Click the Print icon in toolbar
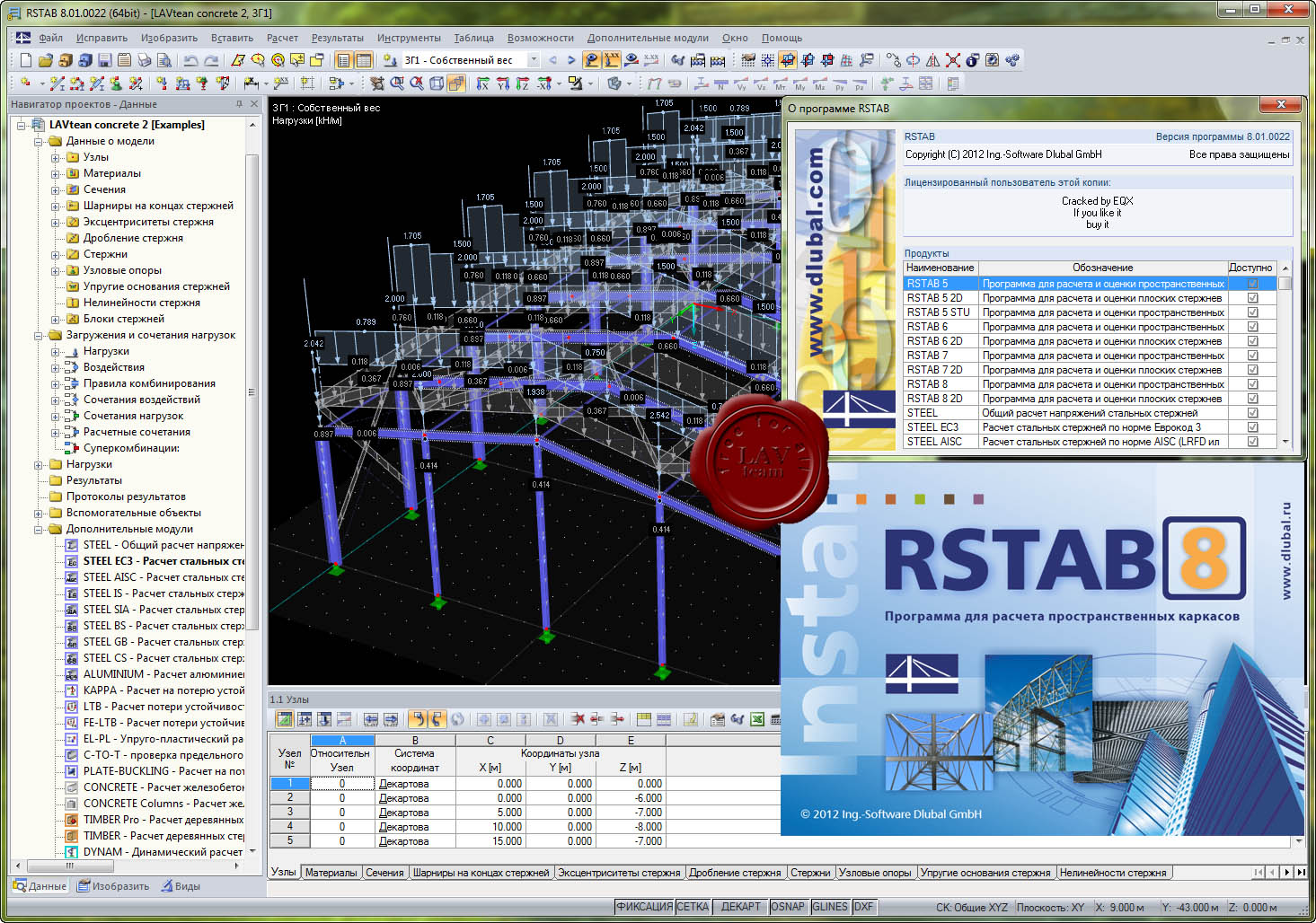 tap(144, 60)
